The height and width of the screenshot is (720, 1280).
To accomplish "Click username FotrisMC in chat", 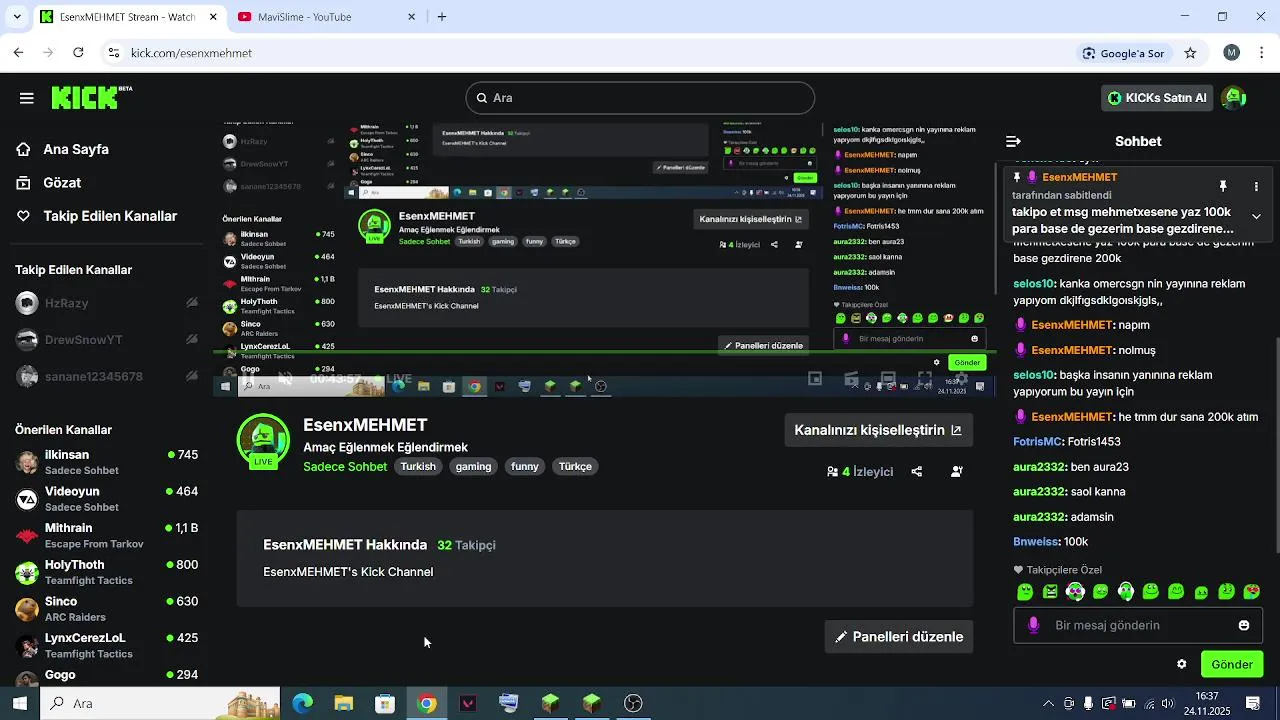I will point(1037,442).
